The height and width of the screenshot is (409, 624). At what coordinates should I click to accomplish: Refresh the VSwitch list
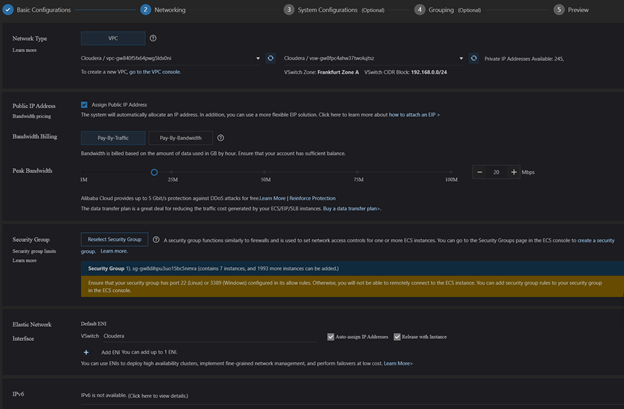pyautogui.click(x=474, y=58)
